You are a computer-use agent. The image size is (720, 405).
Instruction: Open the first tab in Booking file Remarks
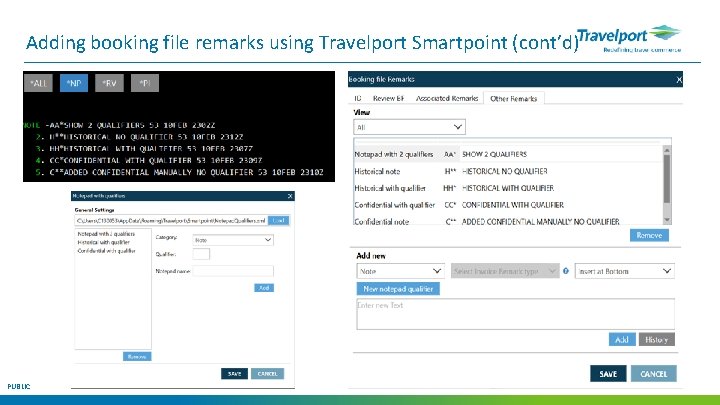click(358, 98)
